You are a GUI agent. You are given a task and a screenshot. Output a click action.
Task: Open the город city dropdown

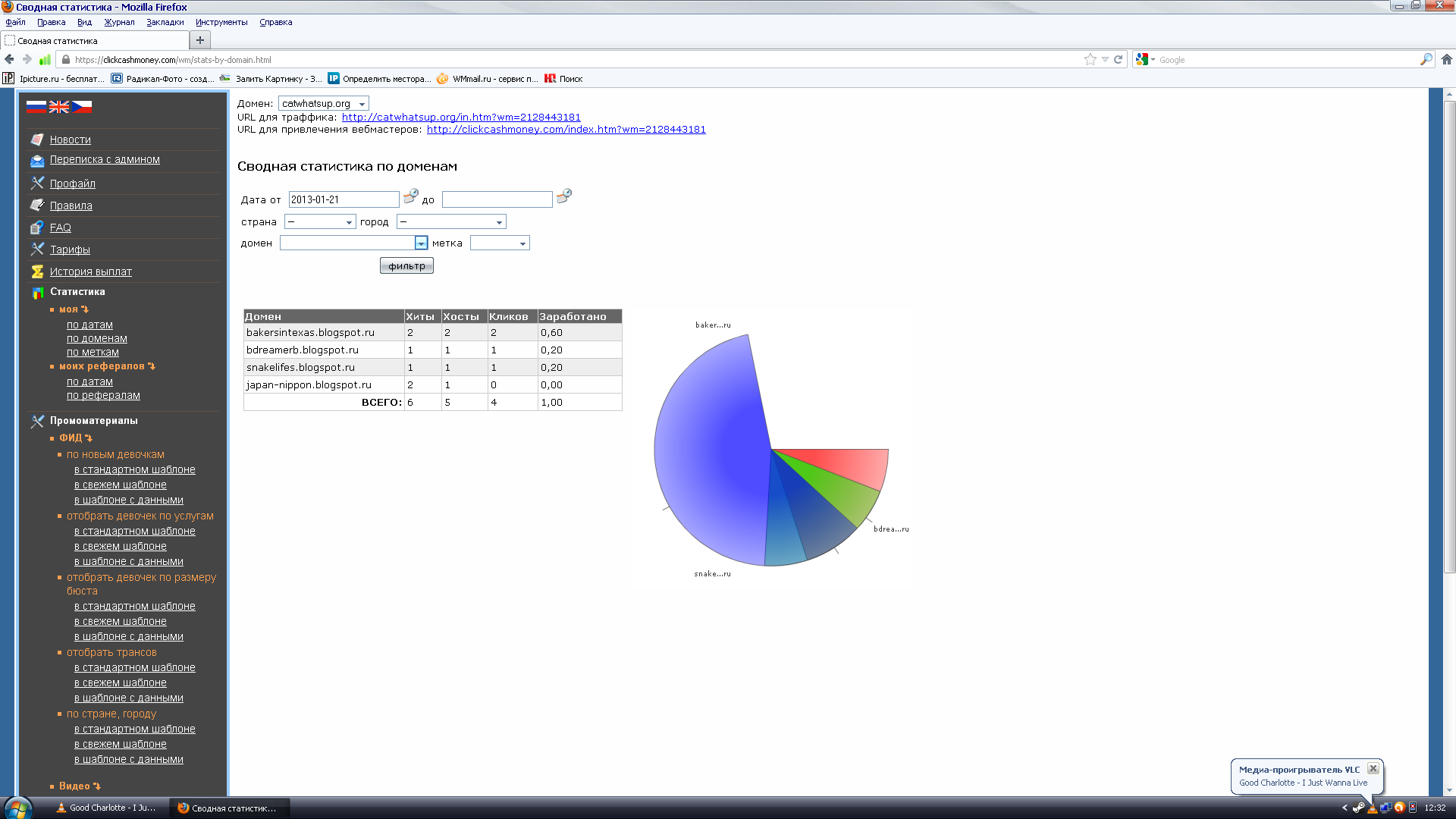coord(450,222)
